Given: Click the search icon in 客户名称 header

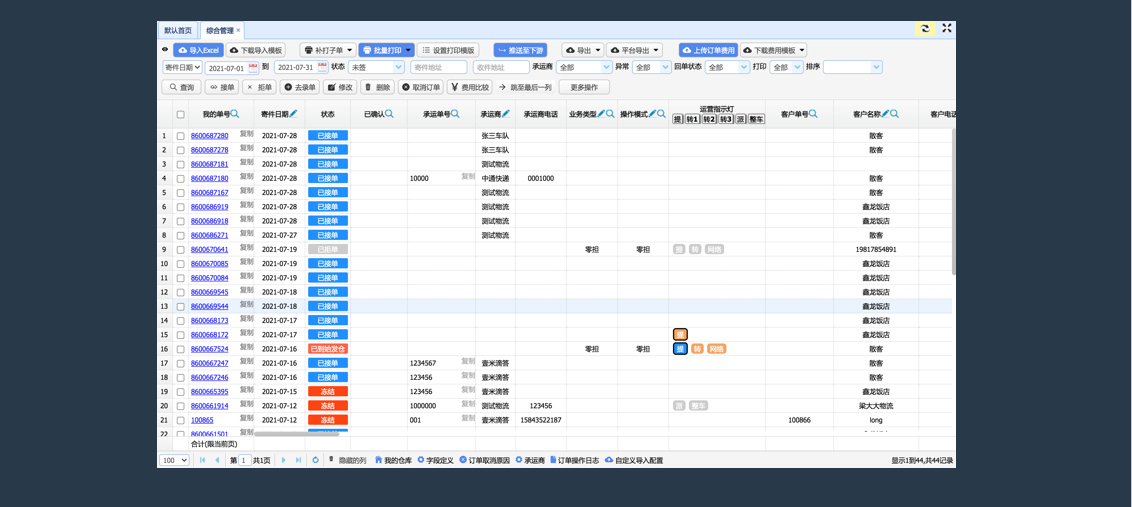Looking at the screenshot, I should click(894, 113).
